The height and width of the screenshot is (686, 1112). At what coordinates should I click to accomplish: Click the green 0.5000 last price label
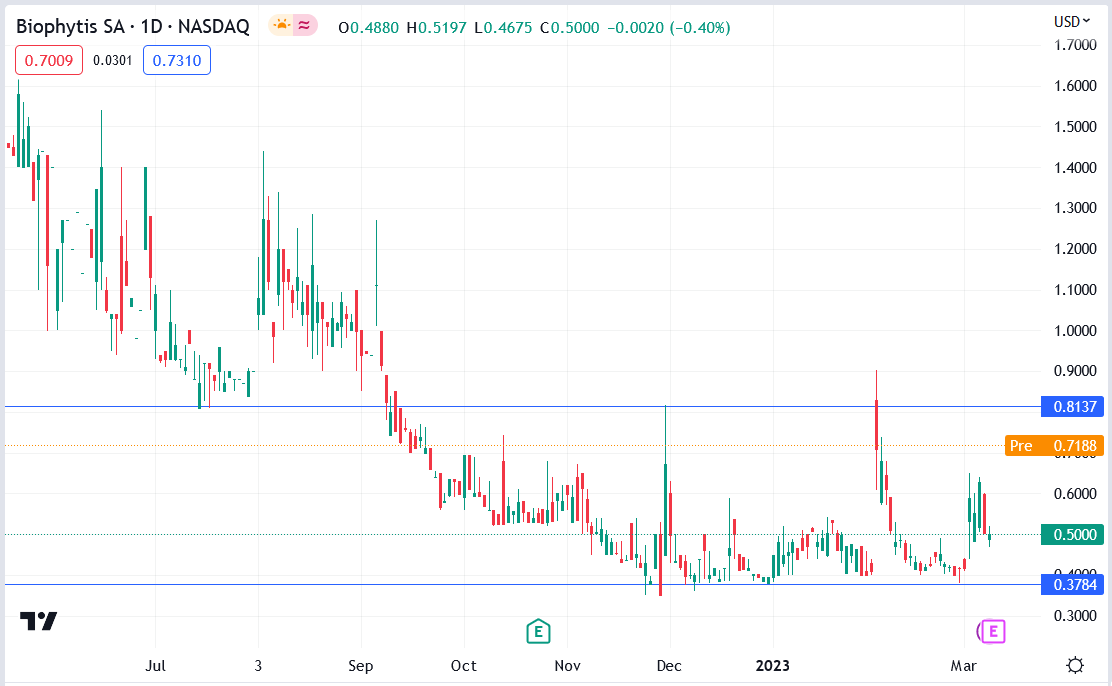[x=1072, y=534]
